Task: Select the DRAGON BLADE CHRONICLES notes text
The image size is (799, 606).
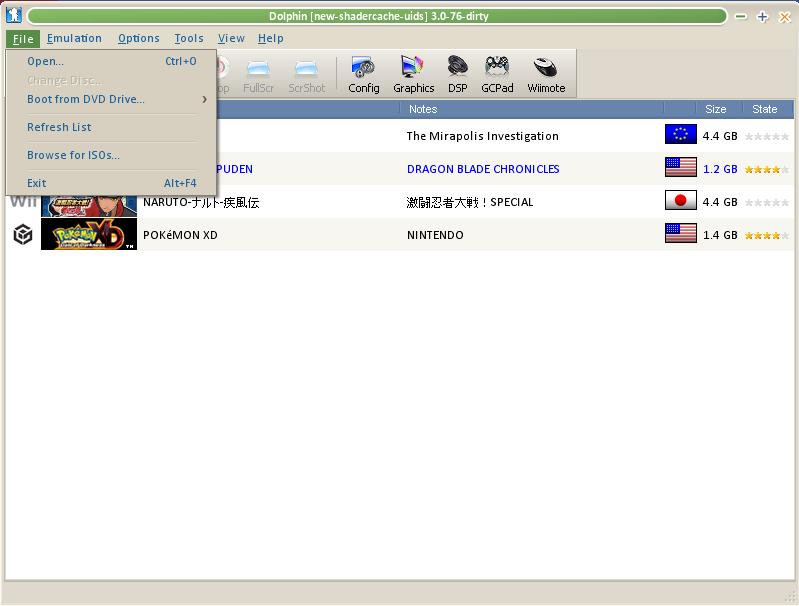Action: tap(483, 169)
